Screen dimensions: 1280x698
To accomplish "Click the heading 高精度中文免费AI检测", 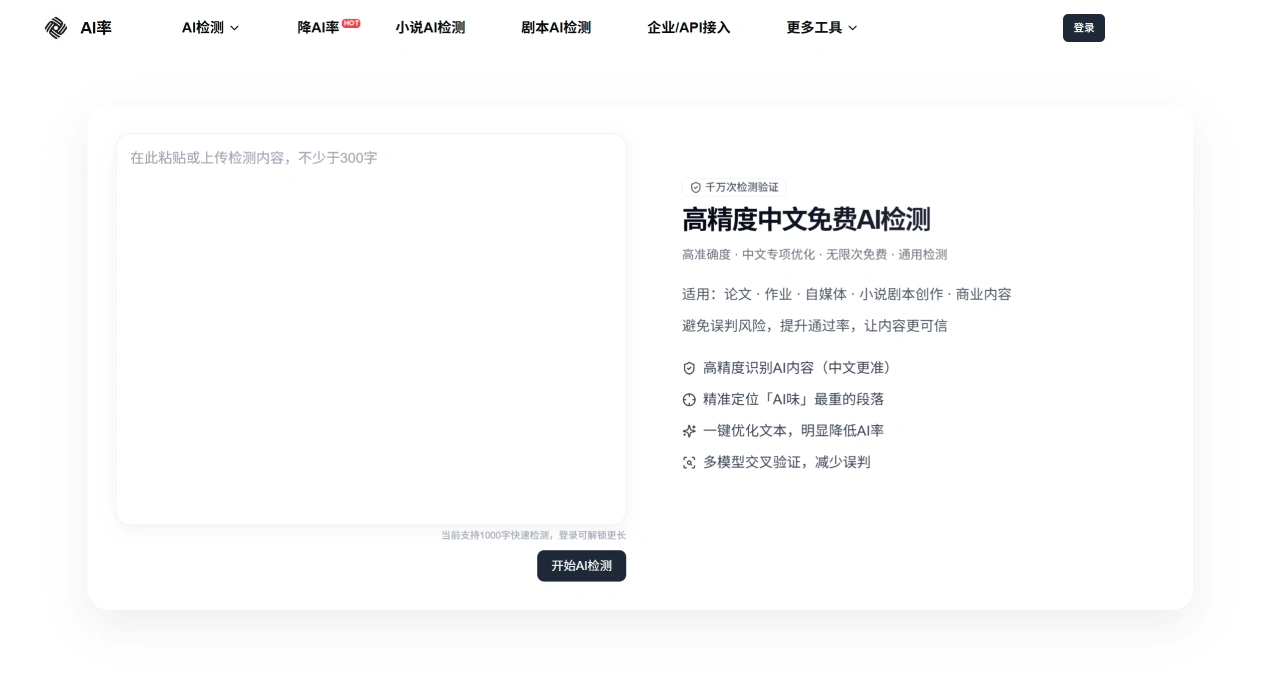I will point(806,220).
